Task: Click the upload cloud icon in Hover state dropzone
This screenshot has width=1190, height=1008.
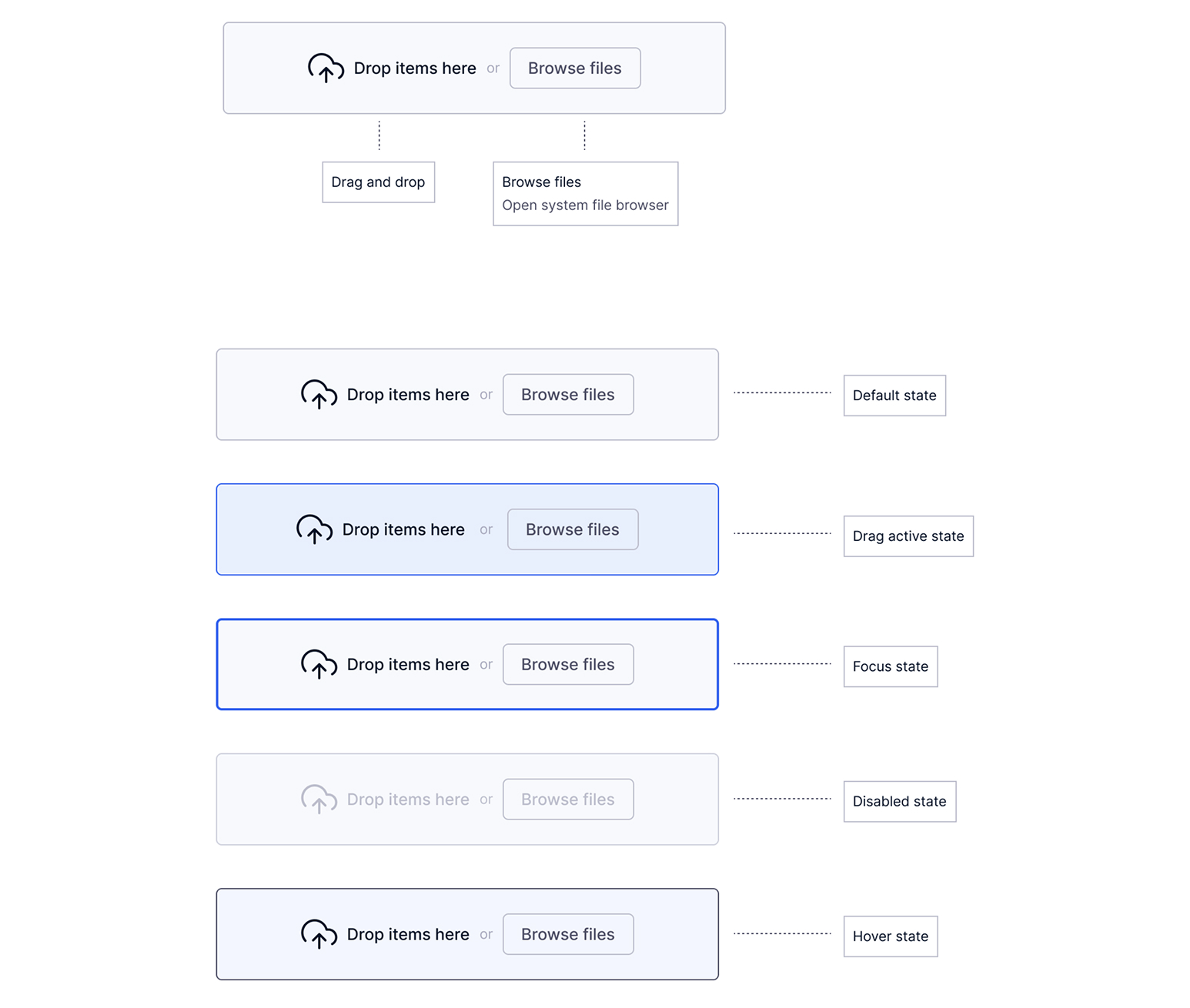Action: point(319,934)
